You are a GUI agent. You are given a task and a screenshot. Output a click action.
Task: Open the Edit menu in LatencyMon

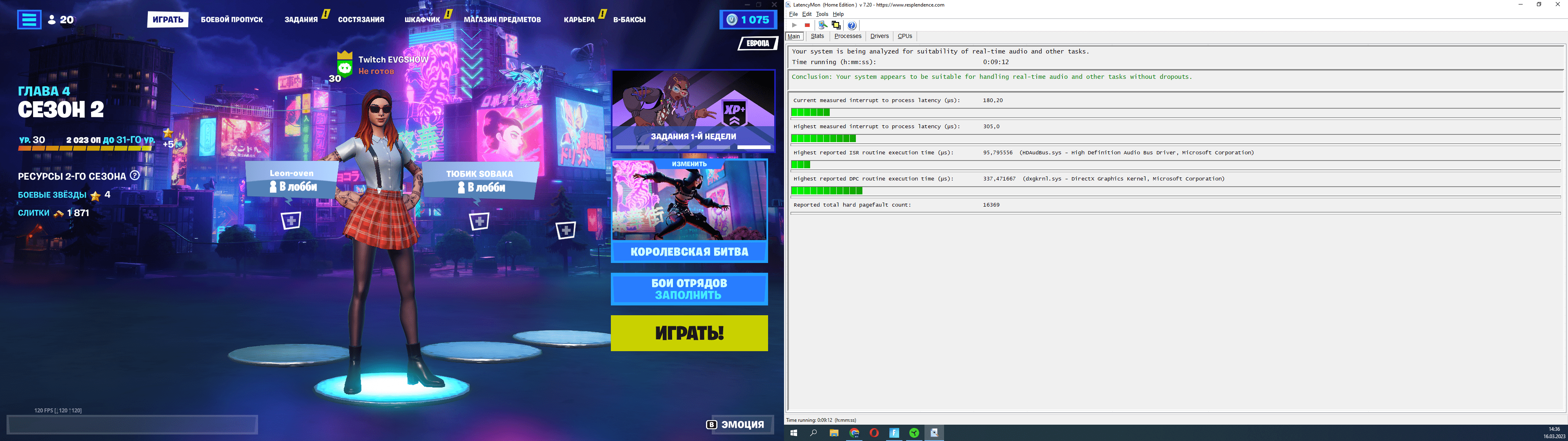(806, 14)
